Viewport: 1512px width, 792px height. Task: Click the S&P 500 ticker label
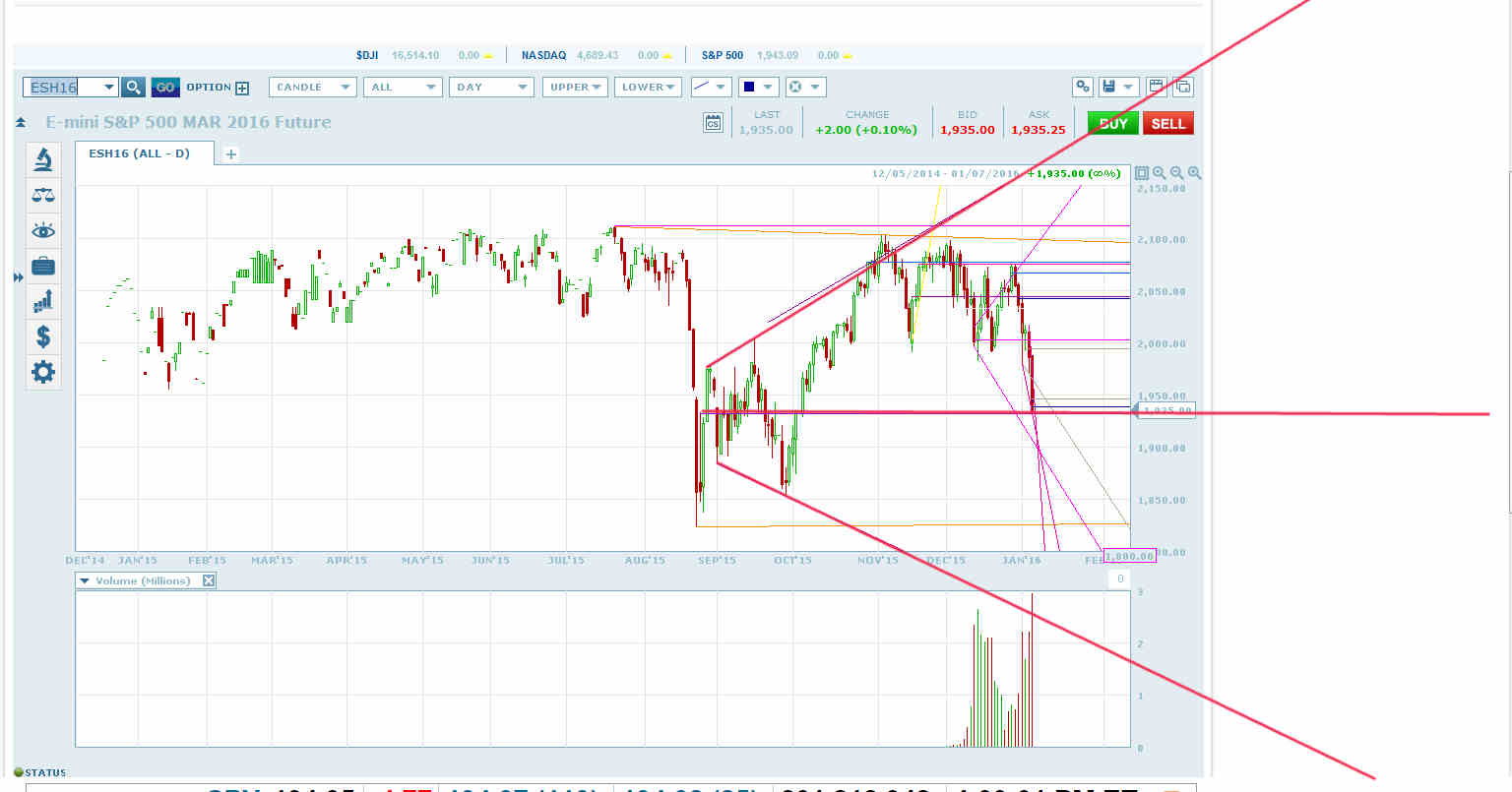pos(723,55)
